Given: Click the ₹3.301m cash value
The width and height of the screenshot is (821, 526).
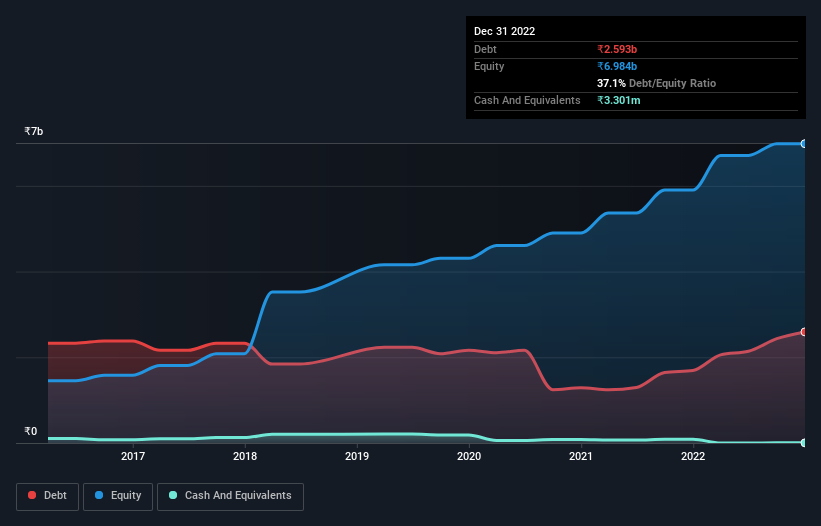Looking at the screenshot, I should 618,100.
